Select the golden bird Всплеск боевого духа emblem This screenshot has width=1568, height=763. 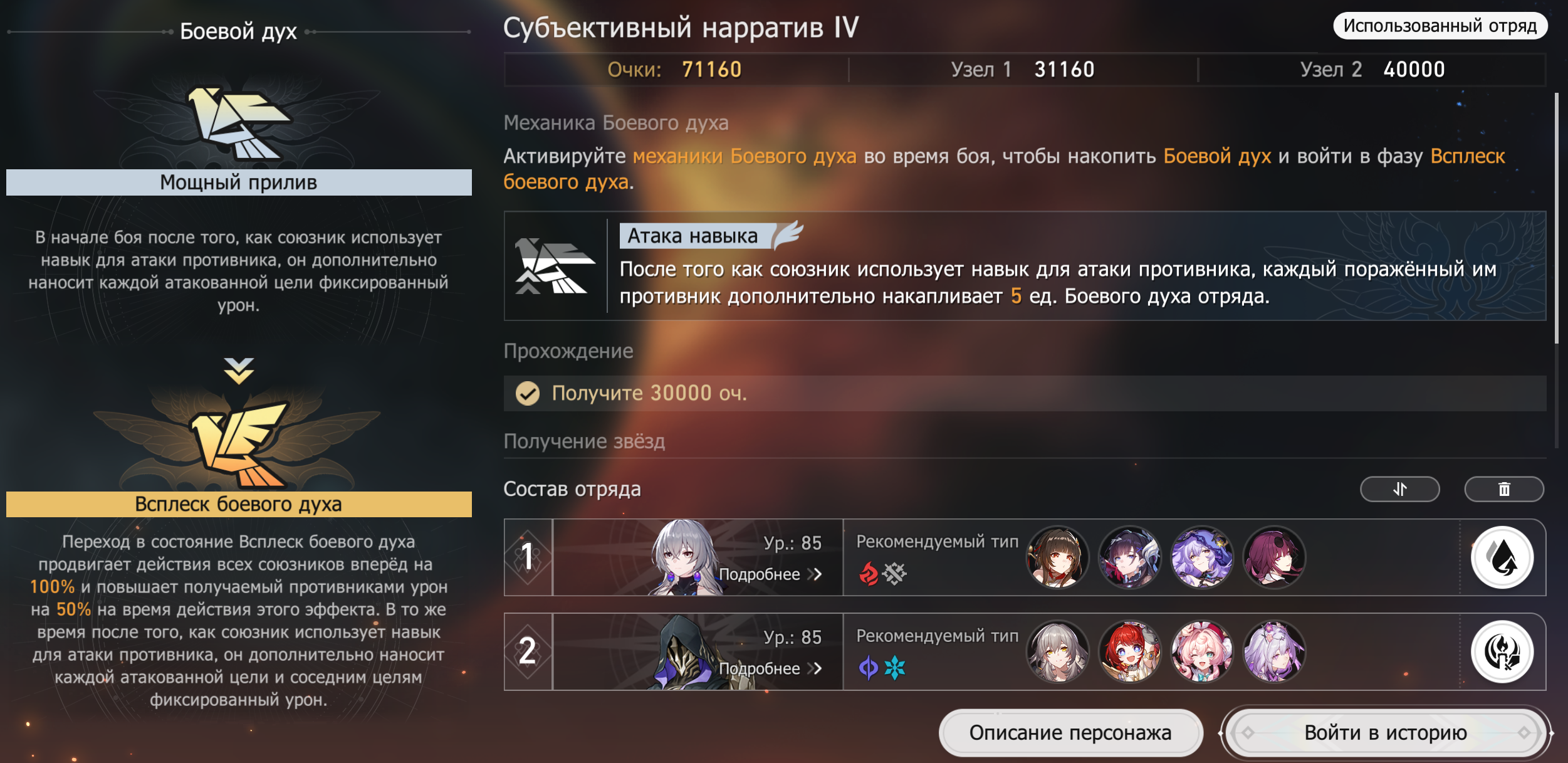(239, 445)
